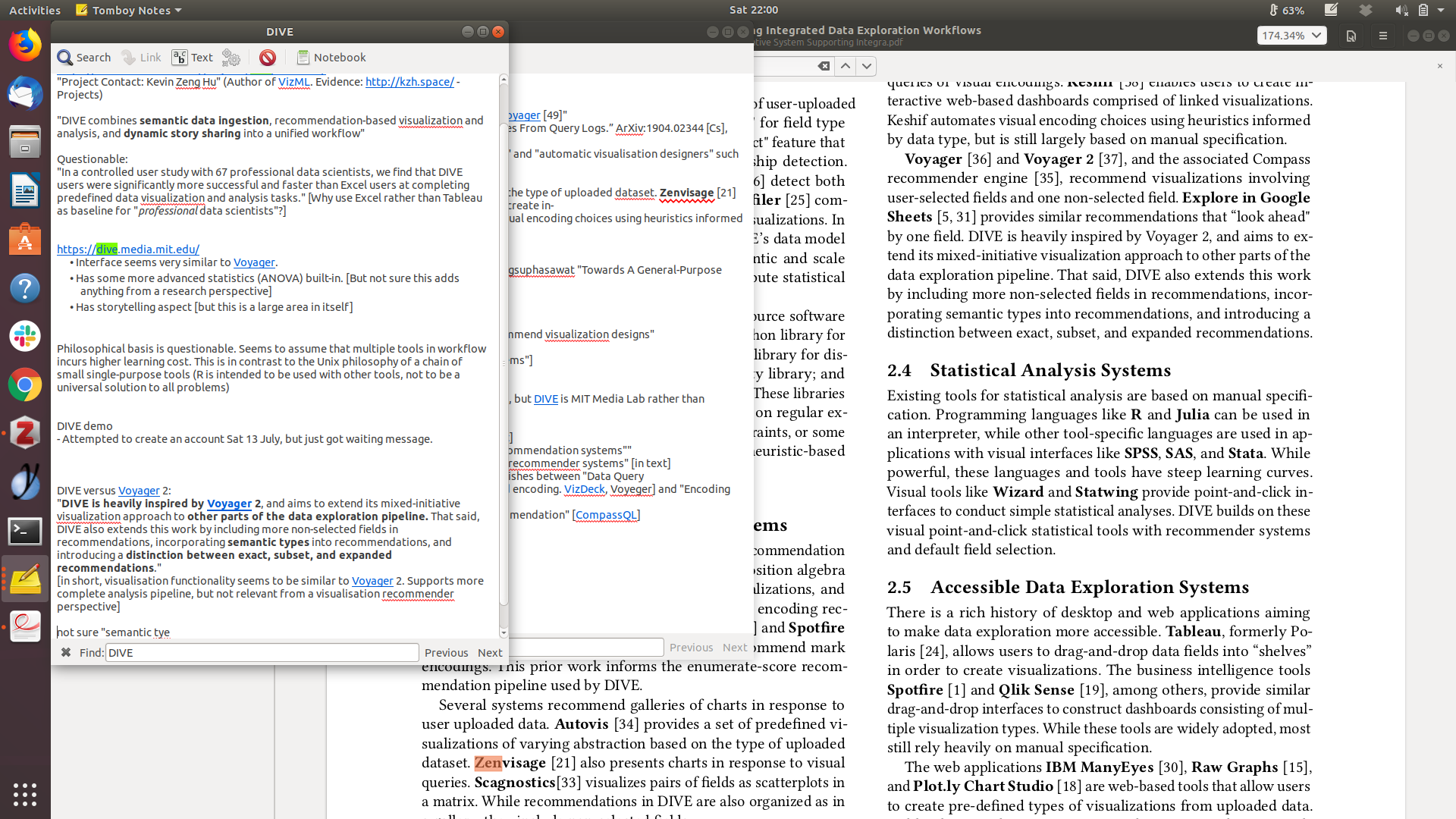Click Previous in the DIVE note's find bar
This screenshot has height=819, width=1456.
pos(446,652)
